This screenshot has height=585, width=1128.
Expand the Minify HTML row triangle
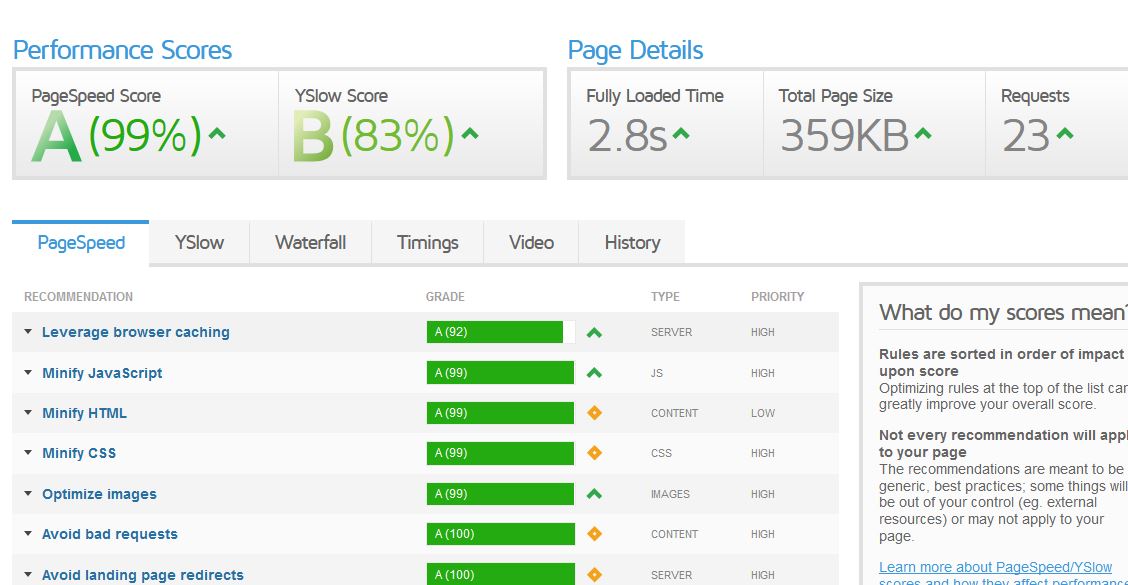[x=28, y=413]
